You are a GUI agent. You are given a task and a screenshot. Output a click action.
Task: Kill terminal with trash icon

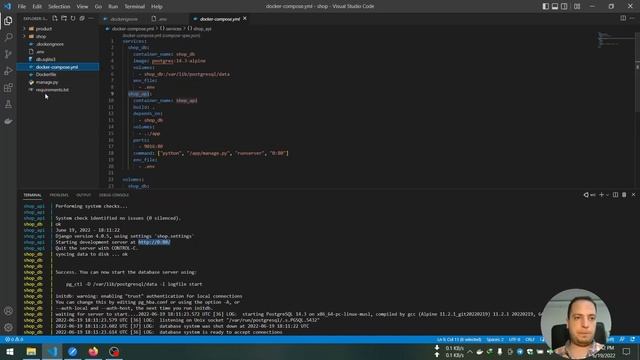click(624, 195)
